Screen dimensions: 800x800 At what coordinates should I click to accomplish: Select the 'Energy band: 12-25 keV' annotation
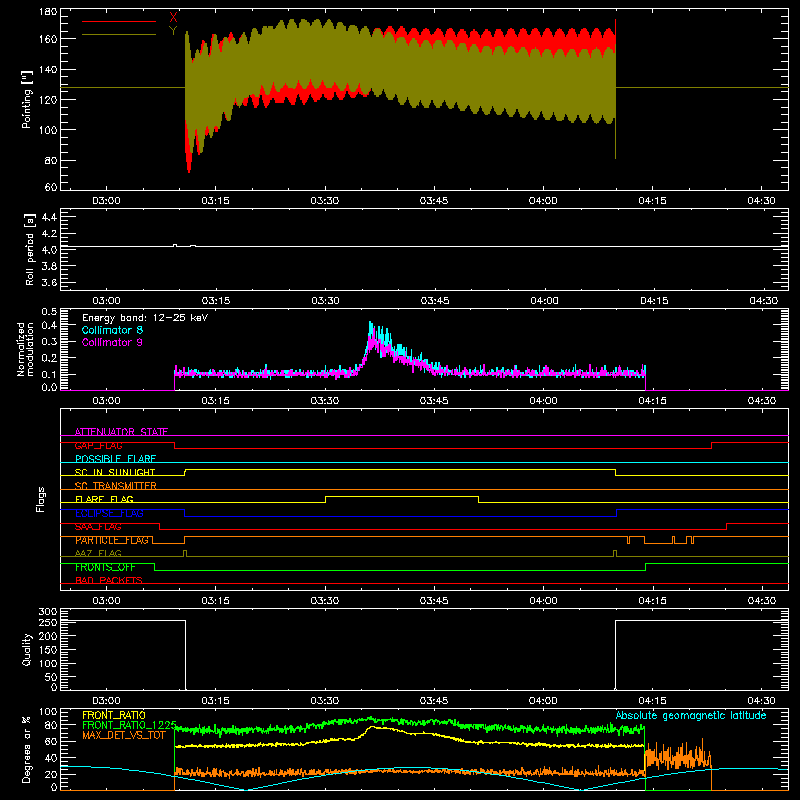(x=145, y=318)
